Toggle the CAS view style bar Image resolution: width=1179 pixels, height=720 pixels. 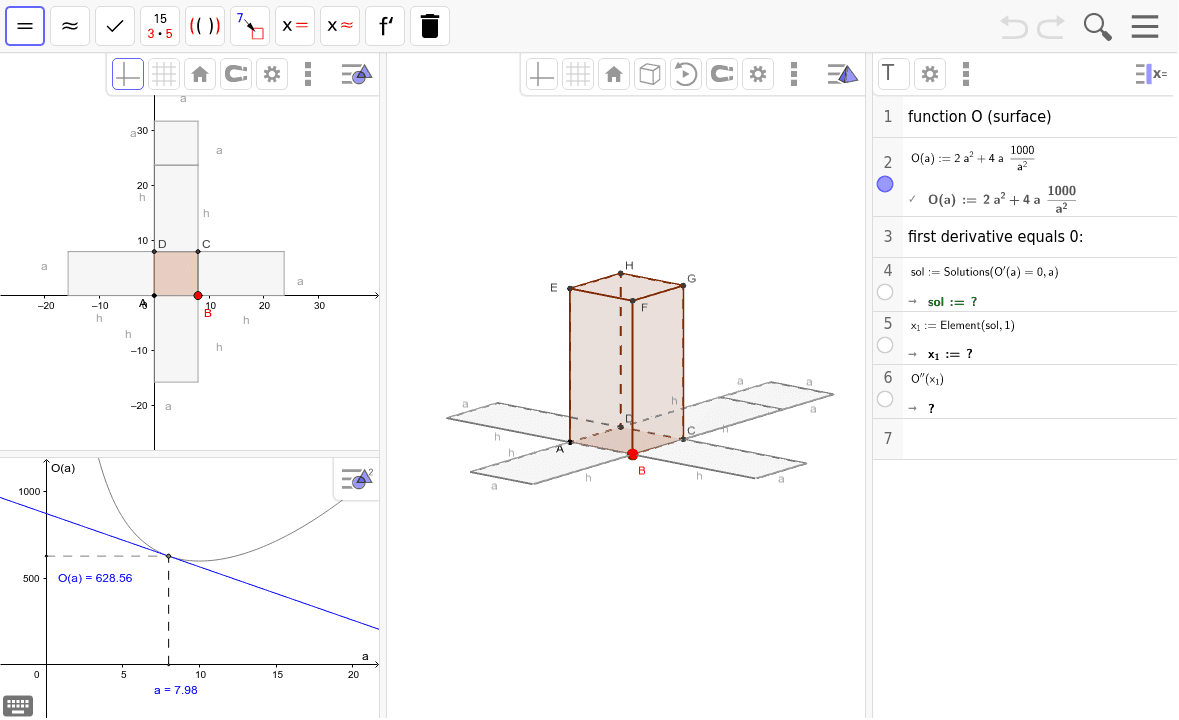[x=1150, y=74]
